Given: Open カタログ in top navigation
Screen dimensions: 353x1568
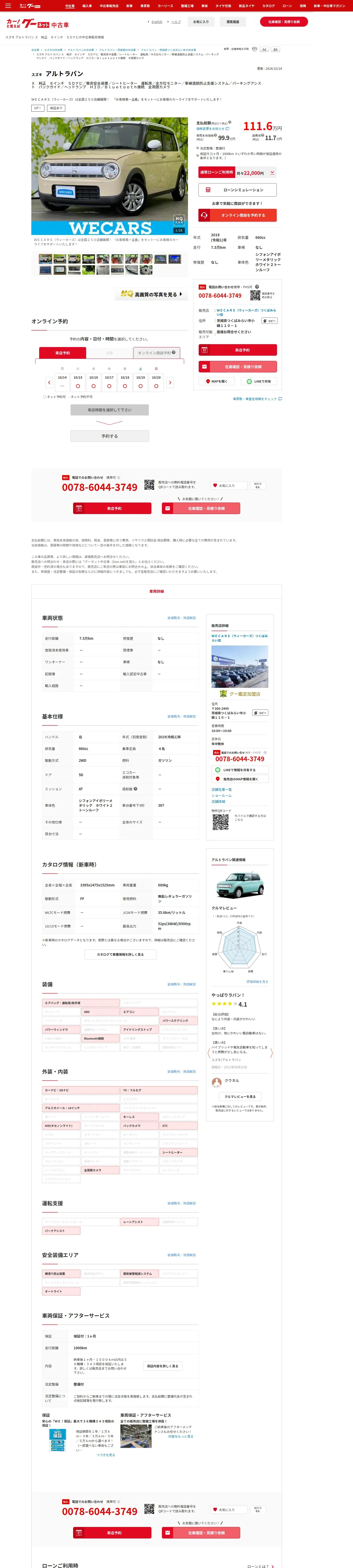Looking at the screenshot, I should (x=268, y=5).
